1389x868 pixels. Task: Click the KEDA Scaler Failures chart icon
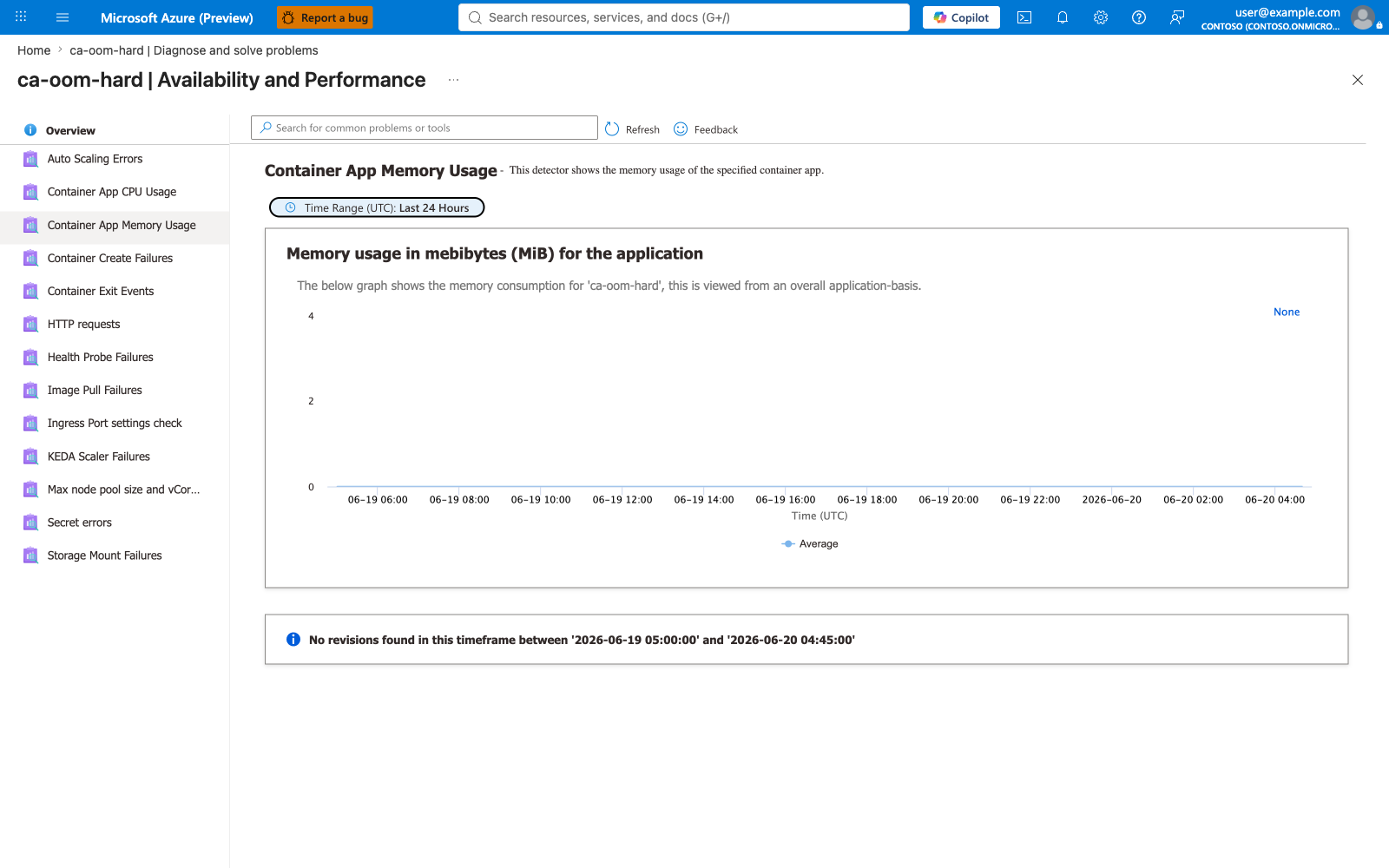[x=30, y=456]
